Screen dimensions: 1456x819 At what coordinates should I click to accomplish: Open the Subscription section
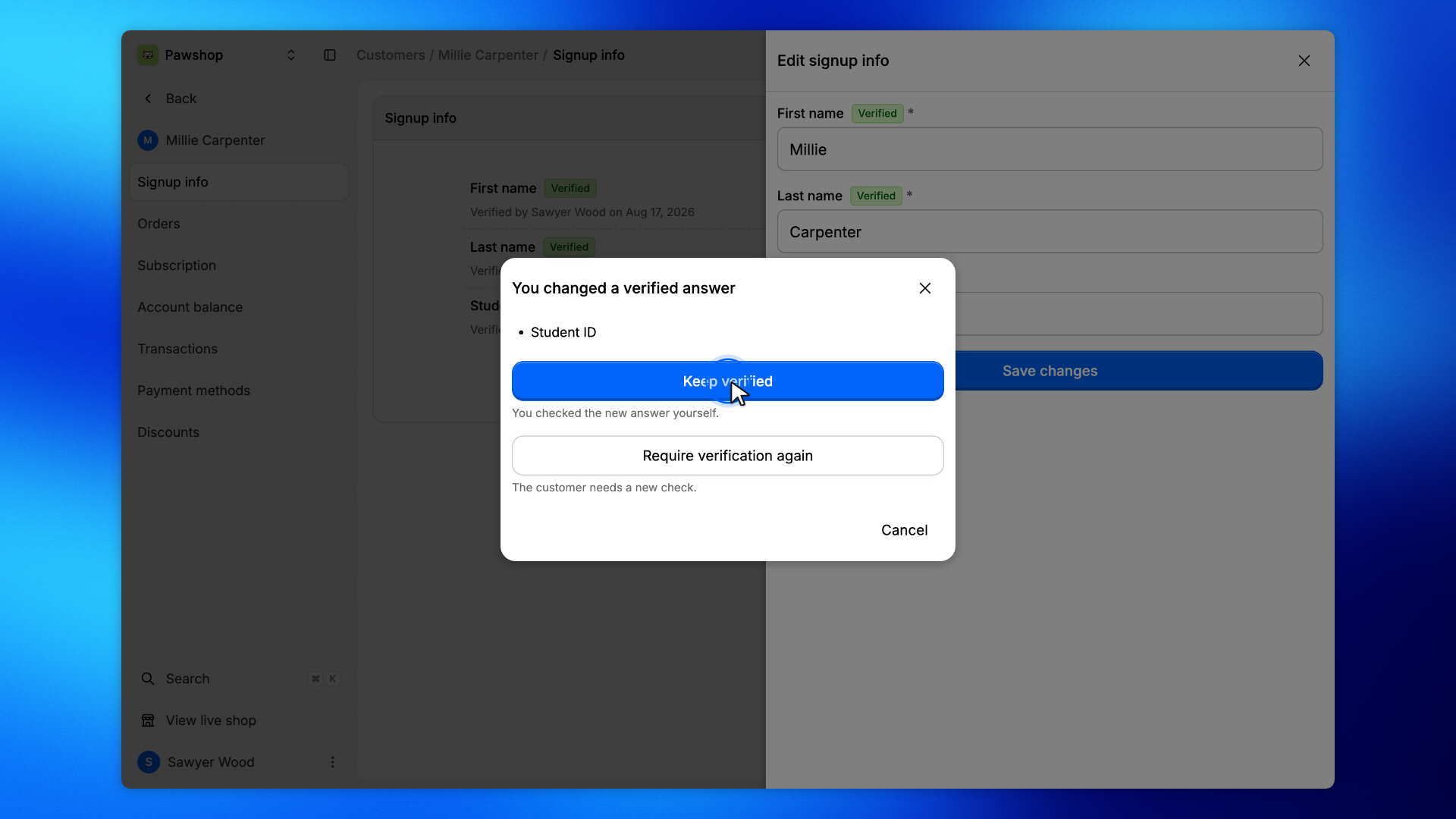239,265
